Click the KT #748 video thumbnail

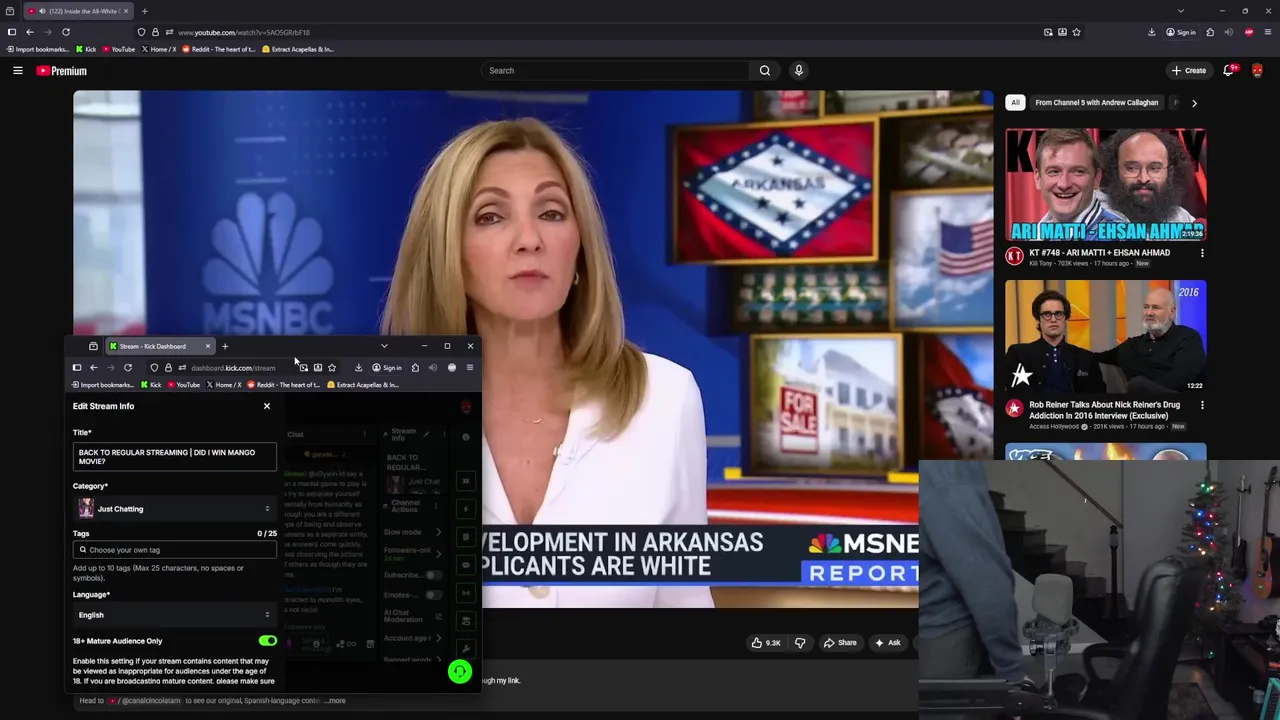click(1106, 185)
